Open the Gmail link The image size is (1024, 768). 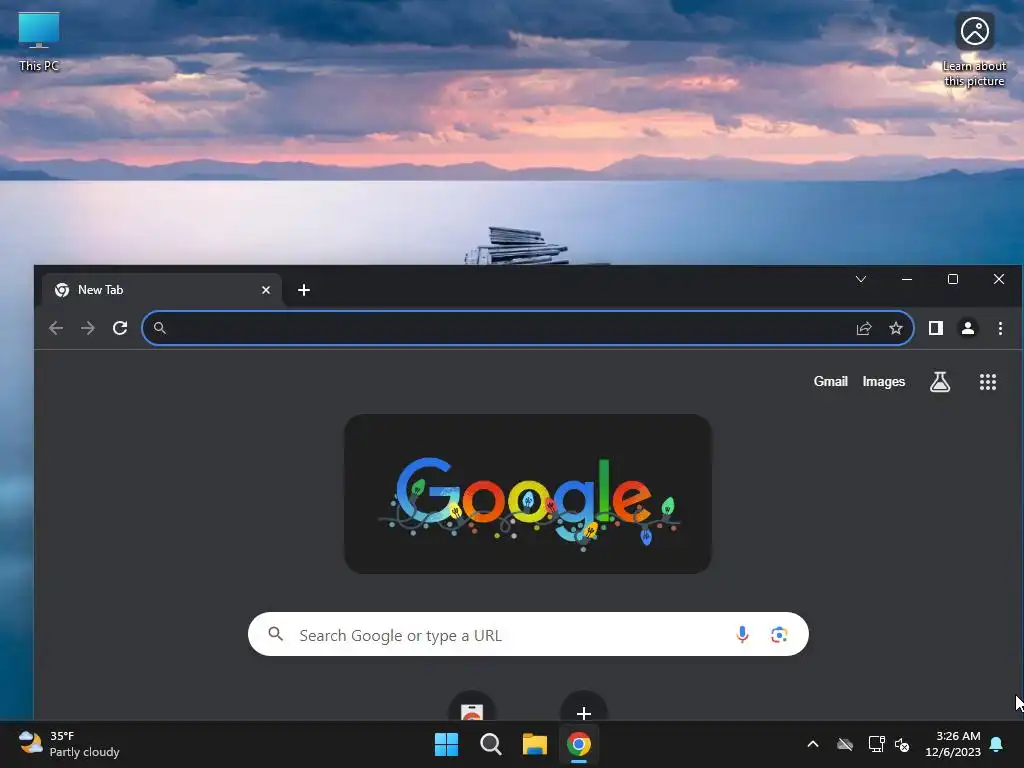tap(830, 381)
